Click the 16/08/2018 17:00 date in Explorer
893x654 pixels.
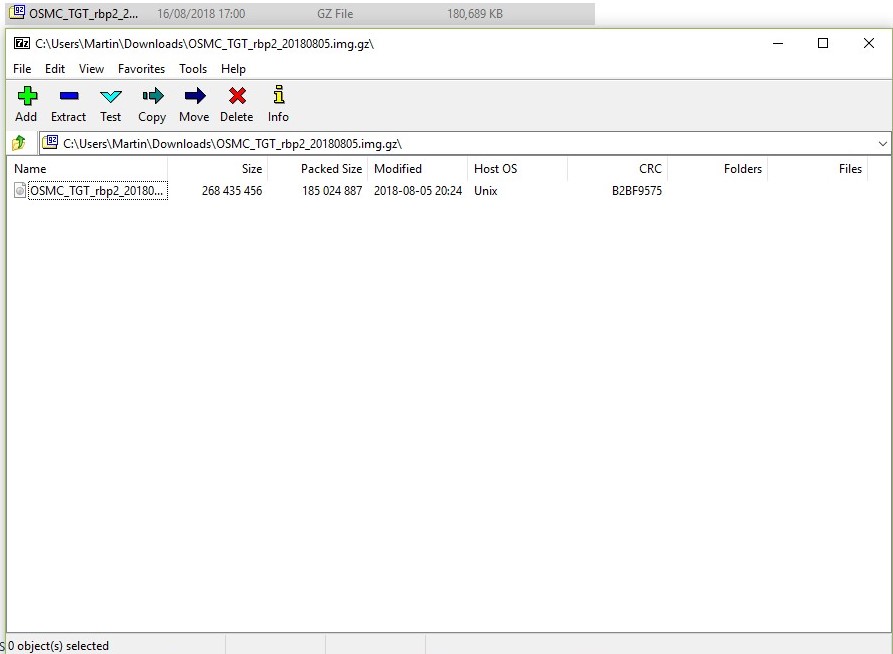tap(201, 14)
